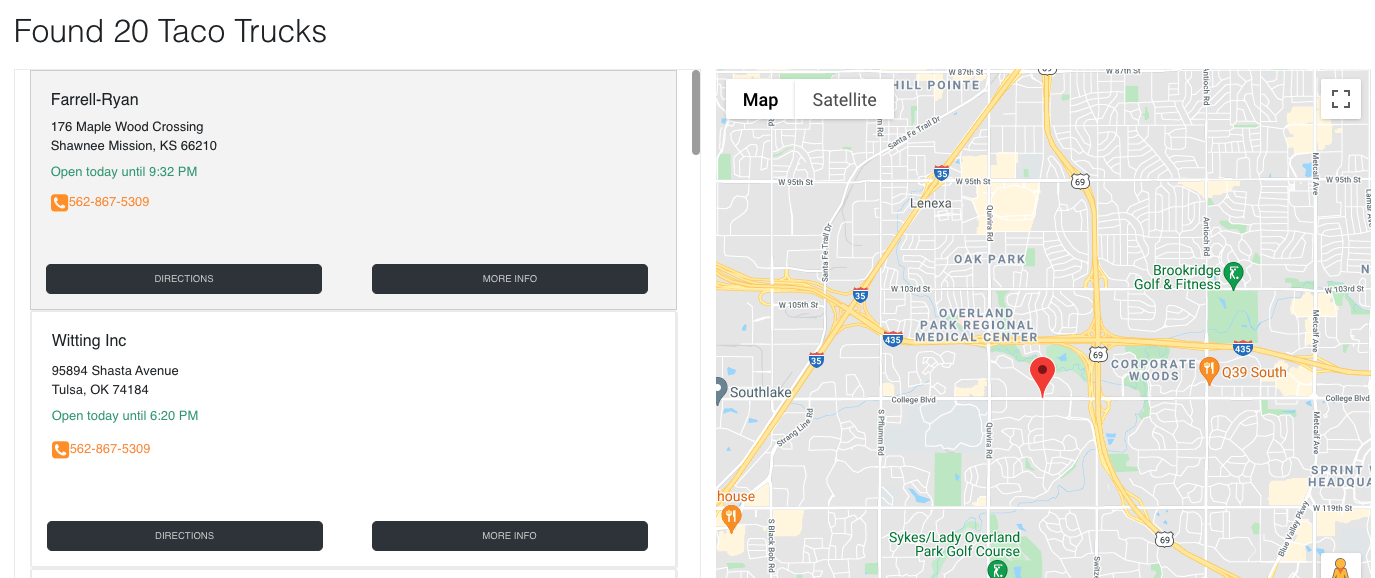Image resolution: width=1375 pixels, height=578 pixels.
Task: Click the Street View pegman icon
Action: [1340, 568]
